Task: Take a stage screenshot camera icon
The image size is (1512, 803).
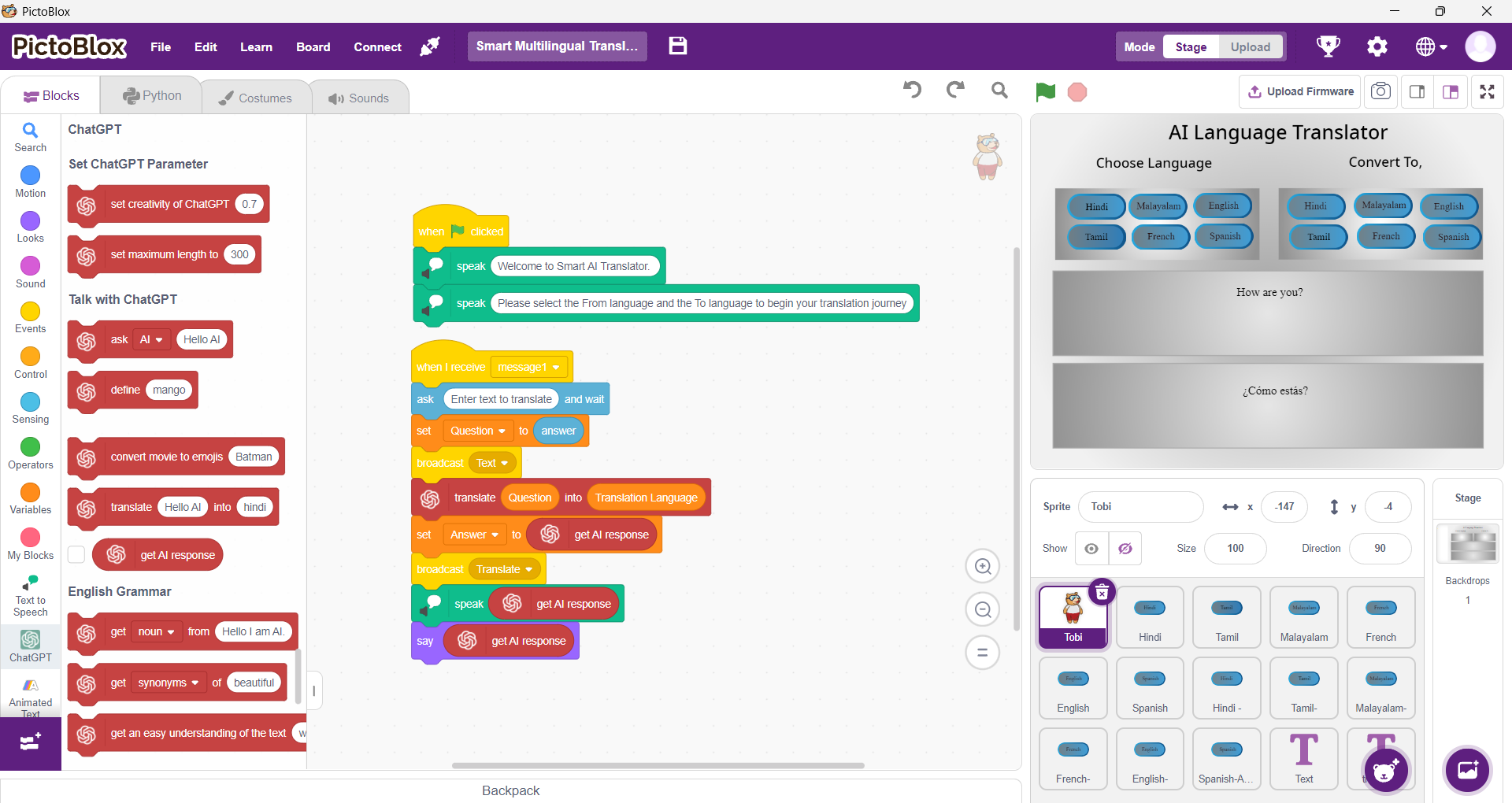Action: point(1380,91)
